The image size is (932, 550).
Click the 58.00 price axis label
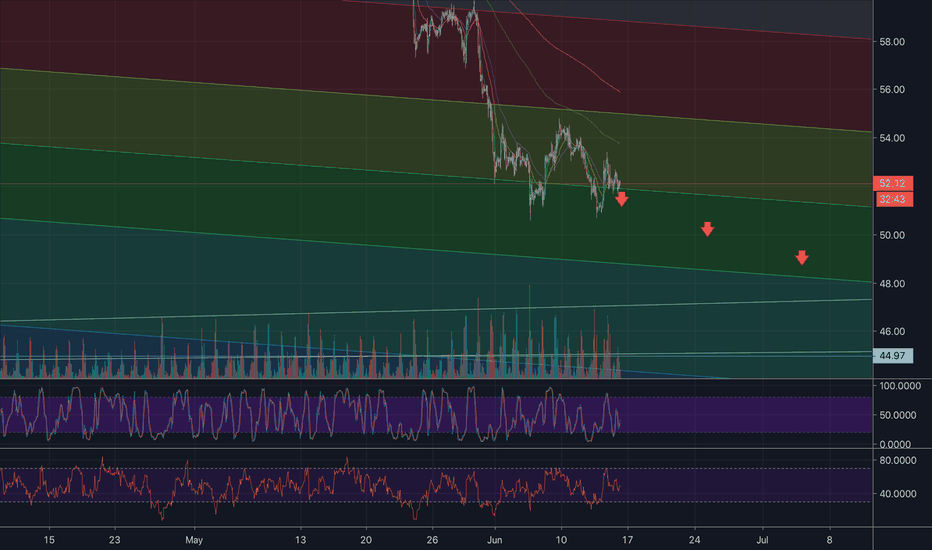click(892, 42)
